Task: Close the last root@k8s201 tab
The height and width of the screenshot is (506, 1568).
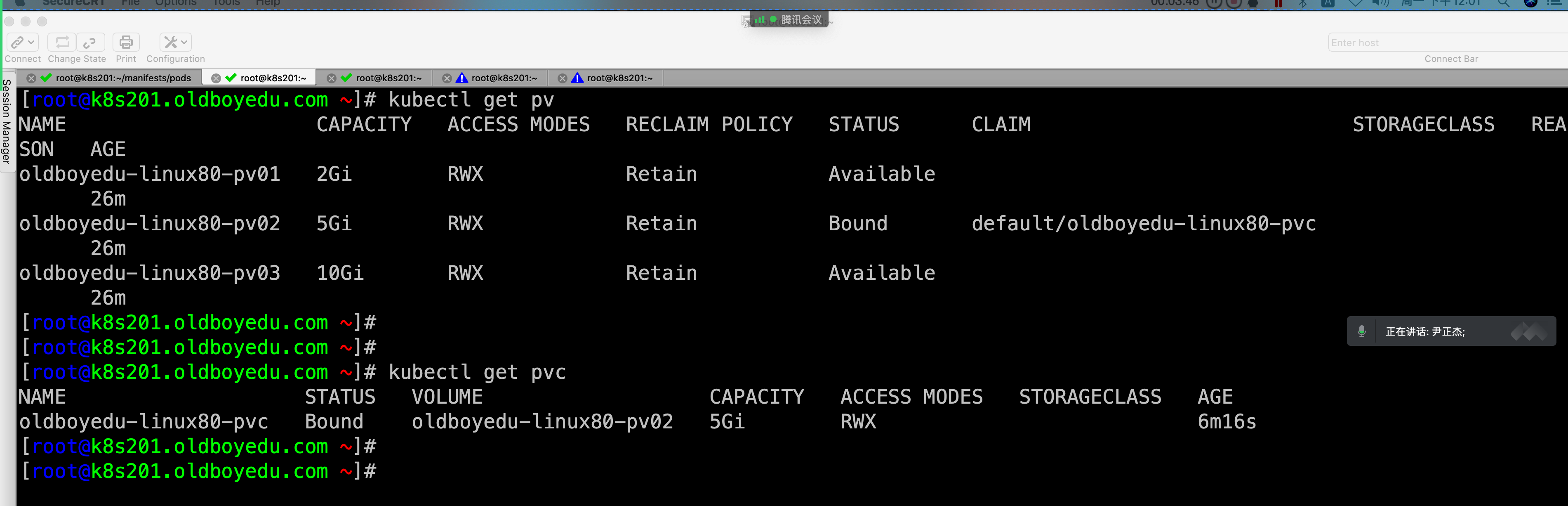Action: pyautogui.click(x=563, y=78)
